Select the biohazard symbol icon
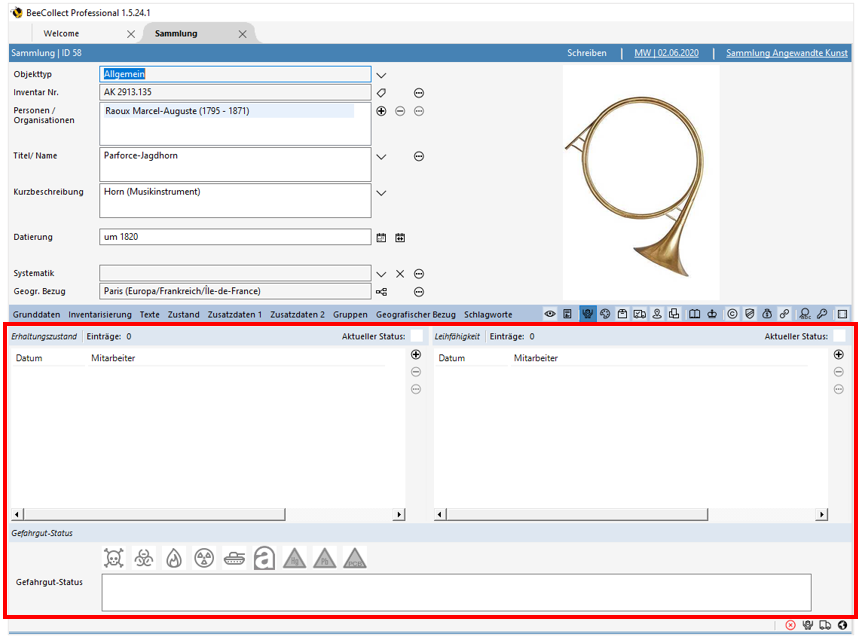The height and width of the screenshot is (639, 863). (x=144, y=558)
